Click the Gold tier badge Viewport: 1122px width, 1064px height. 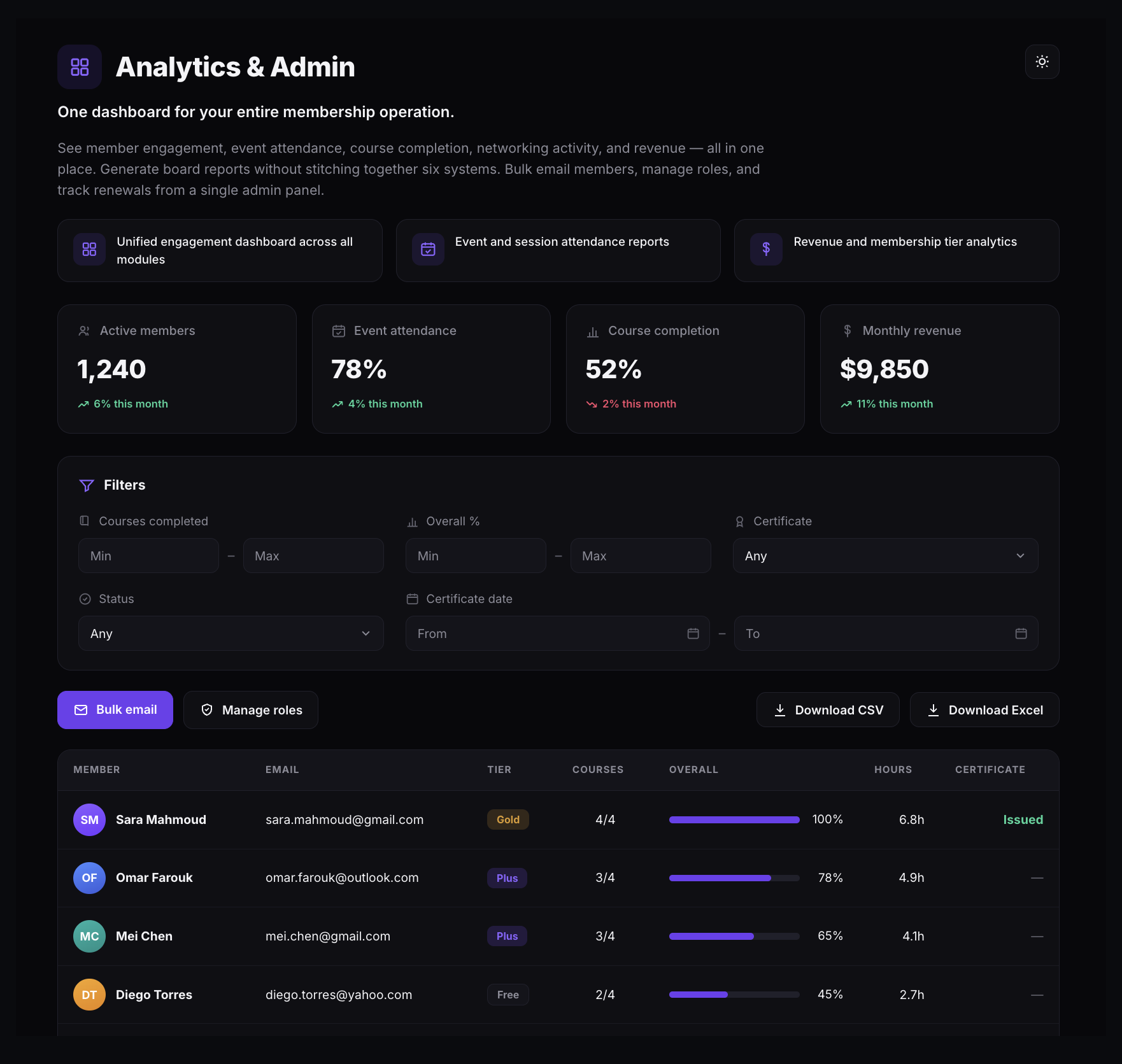508,819
